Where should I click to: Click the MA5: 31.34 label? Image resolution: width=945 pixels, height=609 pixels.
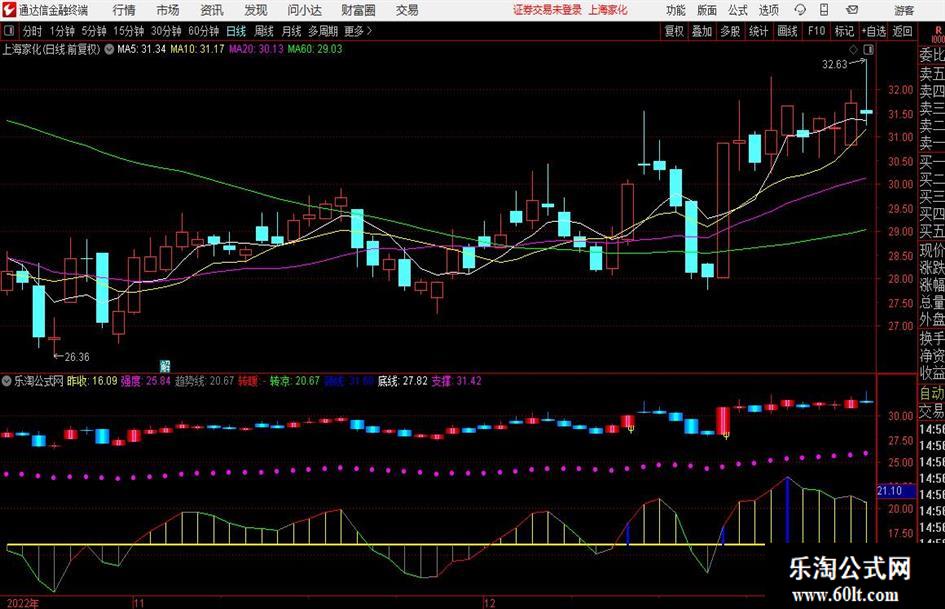(x=141, y=49)
